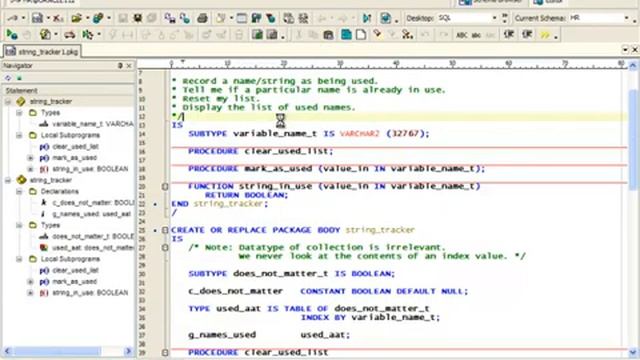The image size is (640, 360).
Task: Click the second indent block icon
Action: (x=527, y=35)
